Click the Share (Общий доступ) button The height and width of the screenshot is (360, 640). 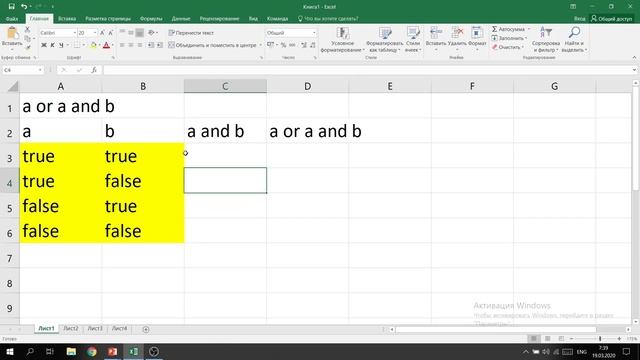tap(611, 19)
